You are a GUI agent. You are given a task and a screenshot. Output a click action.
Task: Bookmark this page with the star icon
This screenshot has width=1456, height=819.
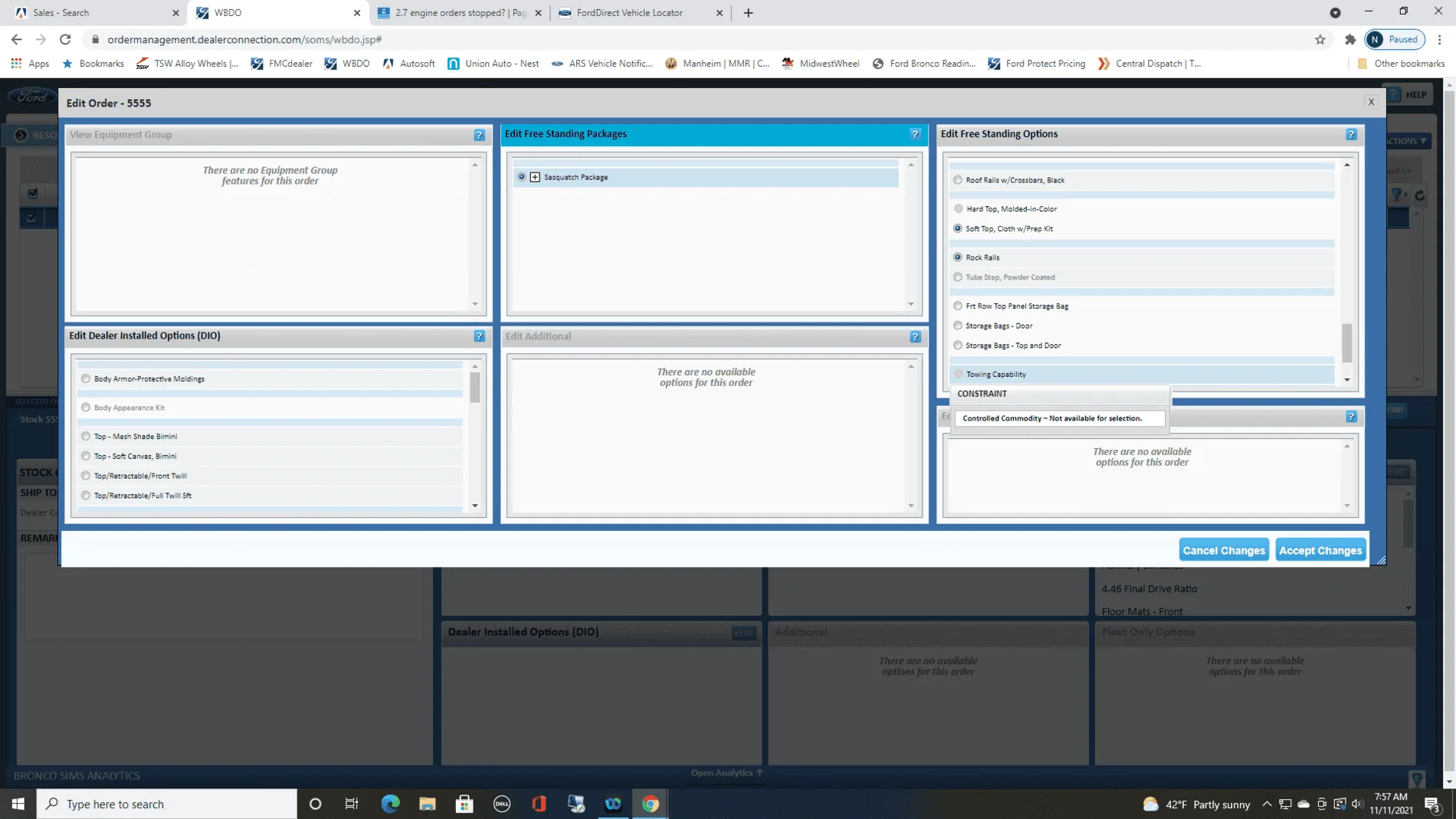[x=1320, y=39]
